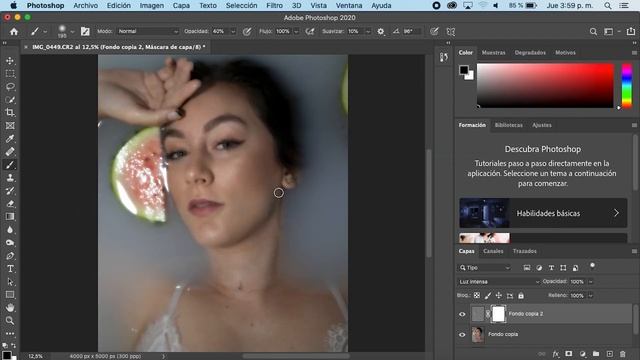Select the Fondo copia 2 layer mask thumbnail
This screenshot has height=360, width=640.
(498, 314)
